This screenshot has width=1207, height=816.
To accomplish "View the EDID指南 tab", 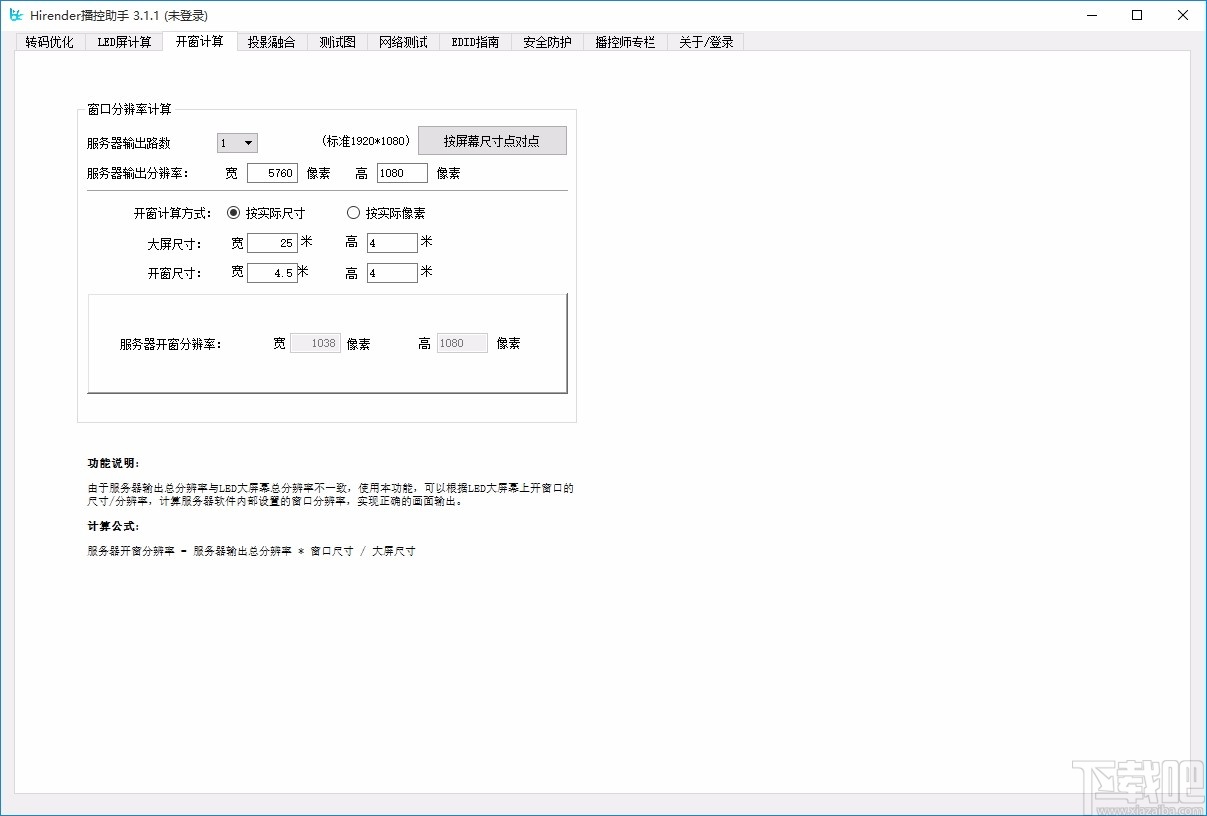I will coord(474,41).
